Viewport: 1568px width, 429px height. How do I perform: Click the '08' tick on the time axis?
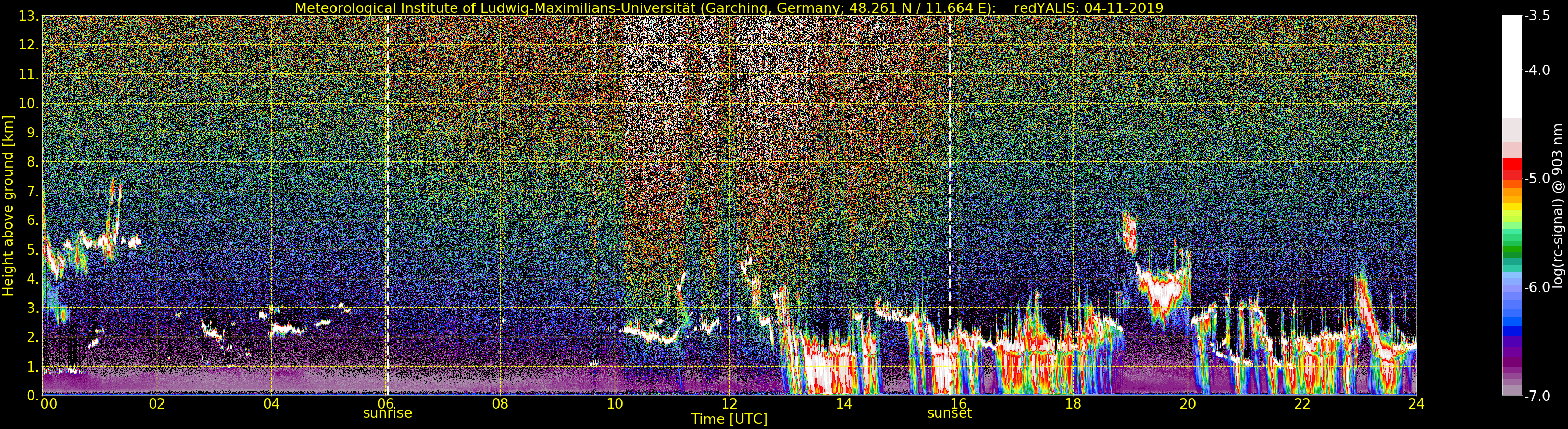tap(500, 403)
